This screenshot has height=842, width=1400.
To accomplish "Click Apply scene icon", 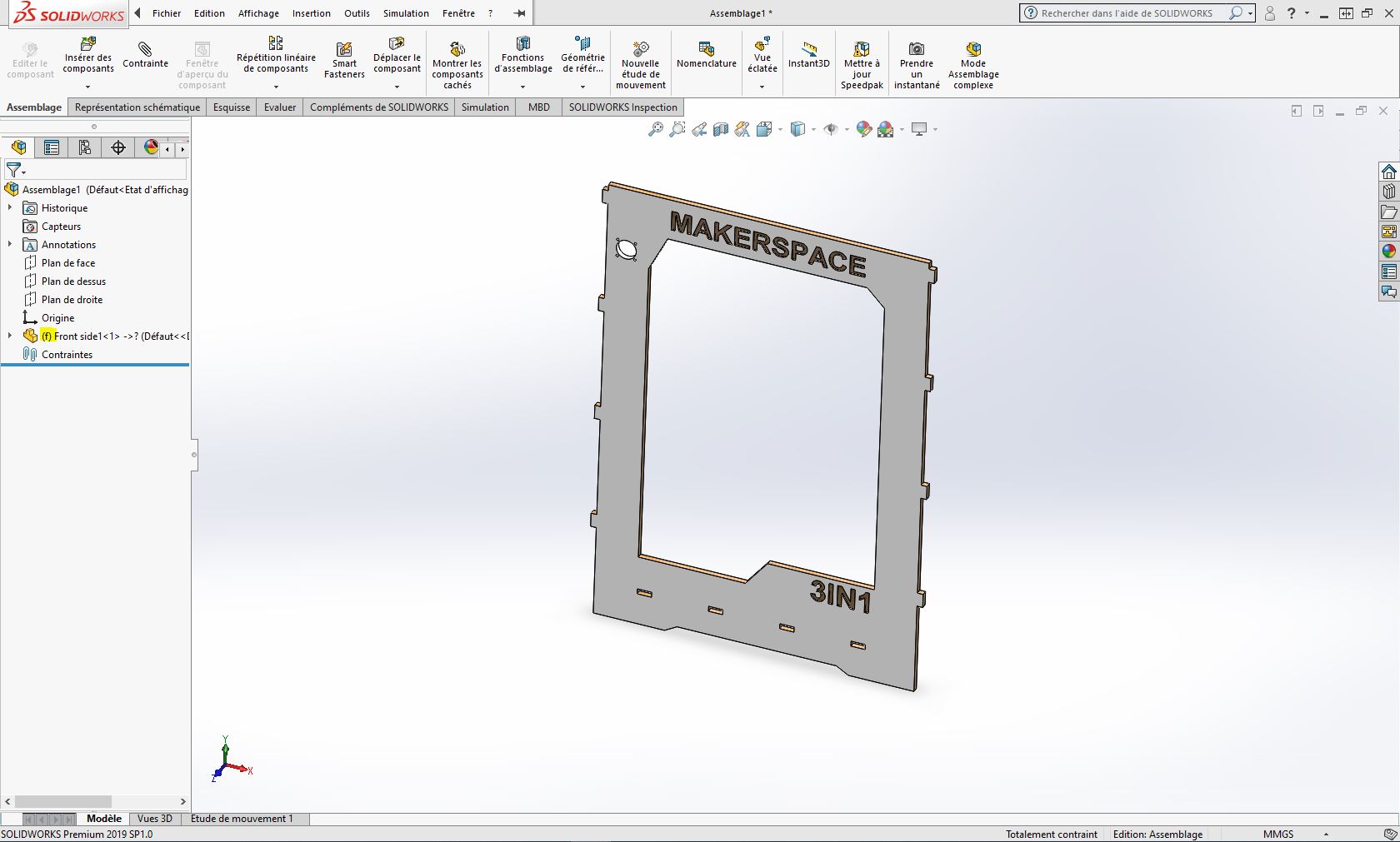I will [x=886, y=129].
